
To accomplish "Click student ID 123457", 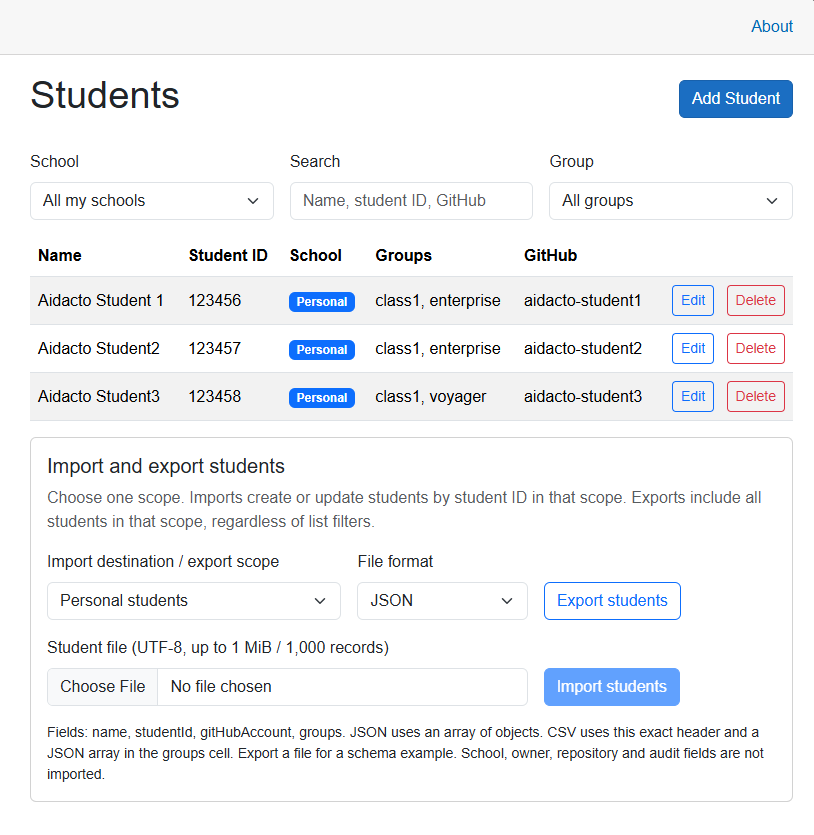I will point(215,348).
